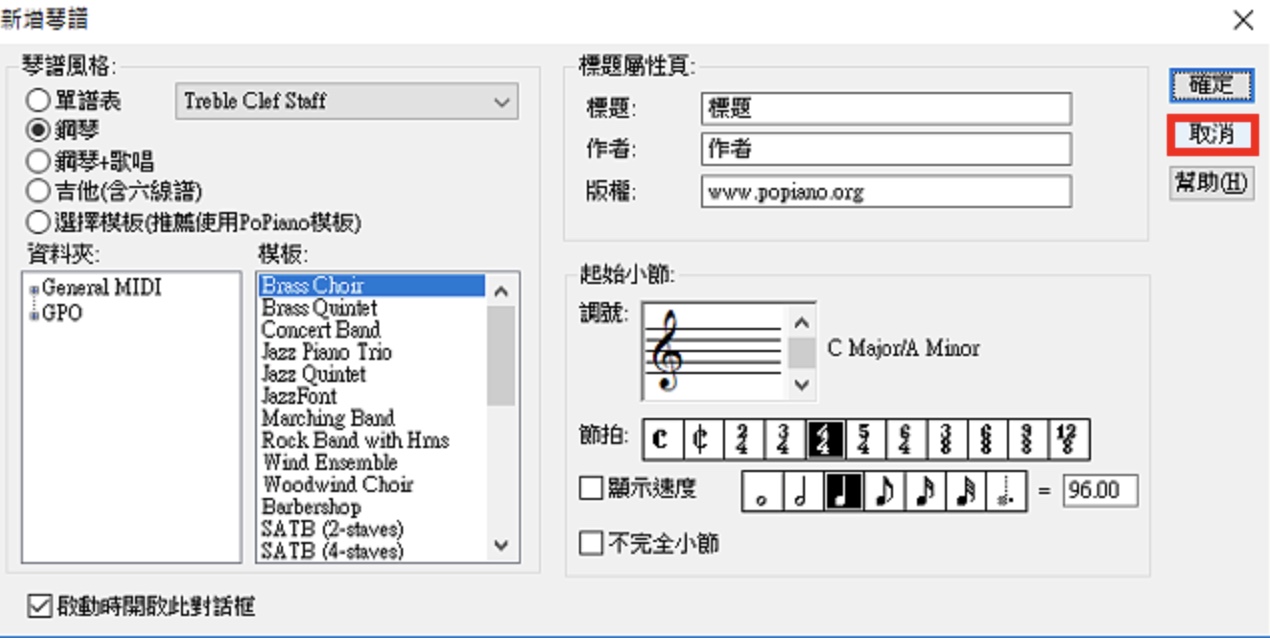1270x644 pixels.
Task: Select the 3/8 time signature
Action: [x=947, y=439]
